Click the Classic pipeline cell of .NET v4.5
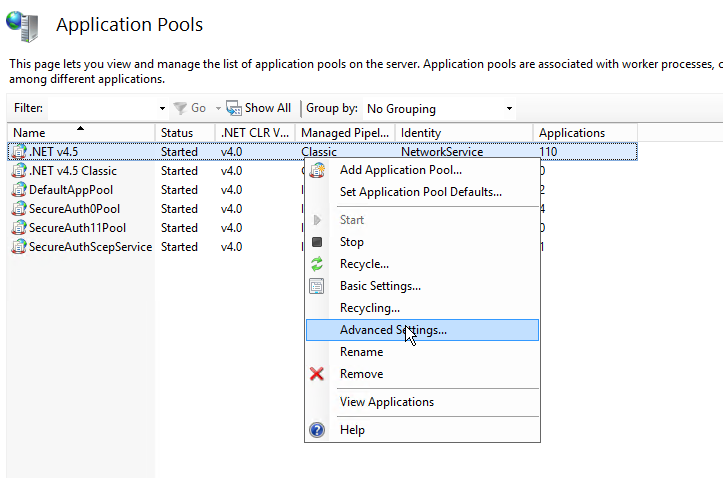Image resolution: width=723 pixels, height=478 pixels. coord(319,152)
